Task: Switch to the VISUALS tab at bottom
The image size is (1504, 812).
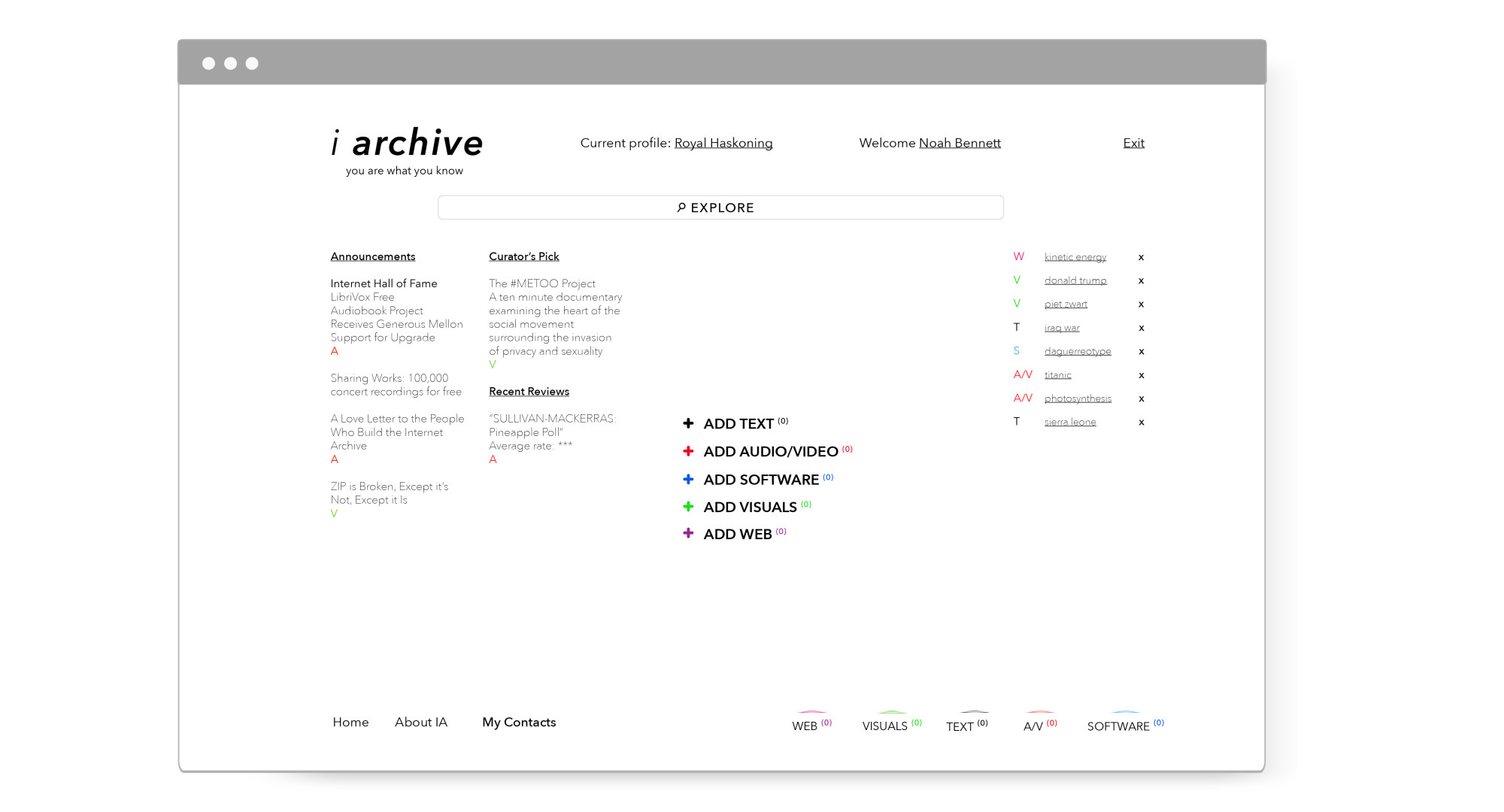Action: click(885, 726)
